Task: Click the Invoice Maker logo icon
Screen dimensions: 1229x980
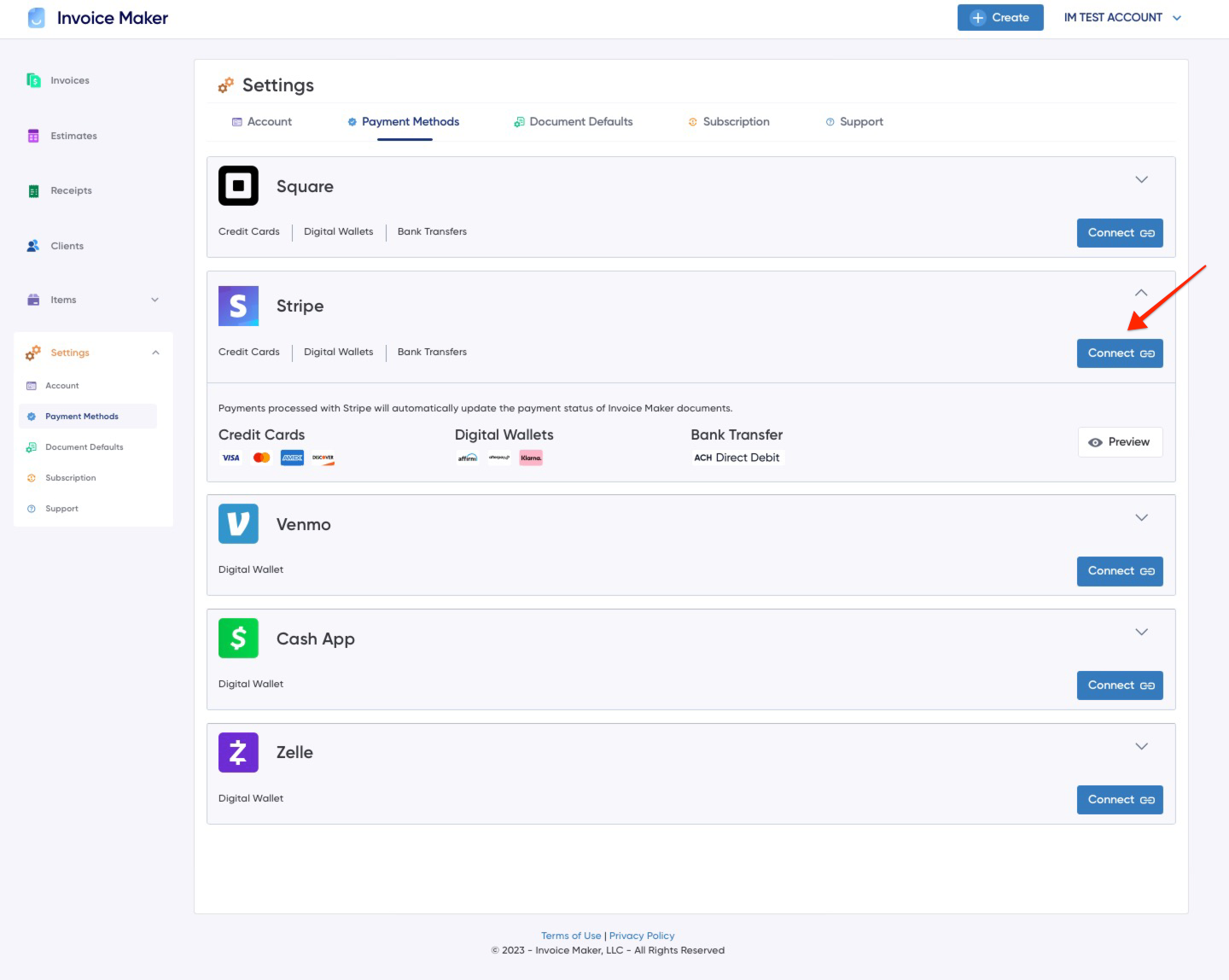Action: (x=36, y=18)
